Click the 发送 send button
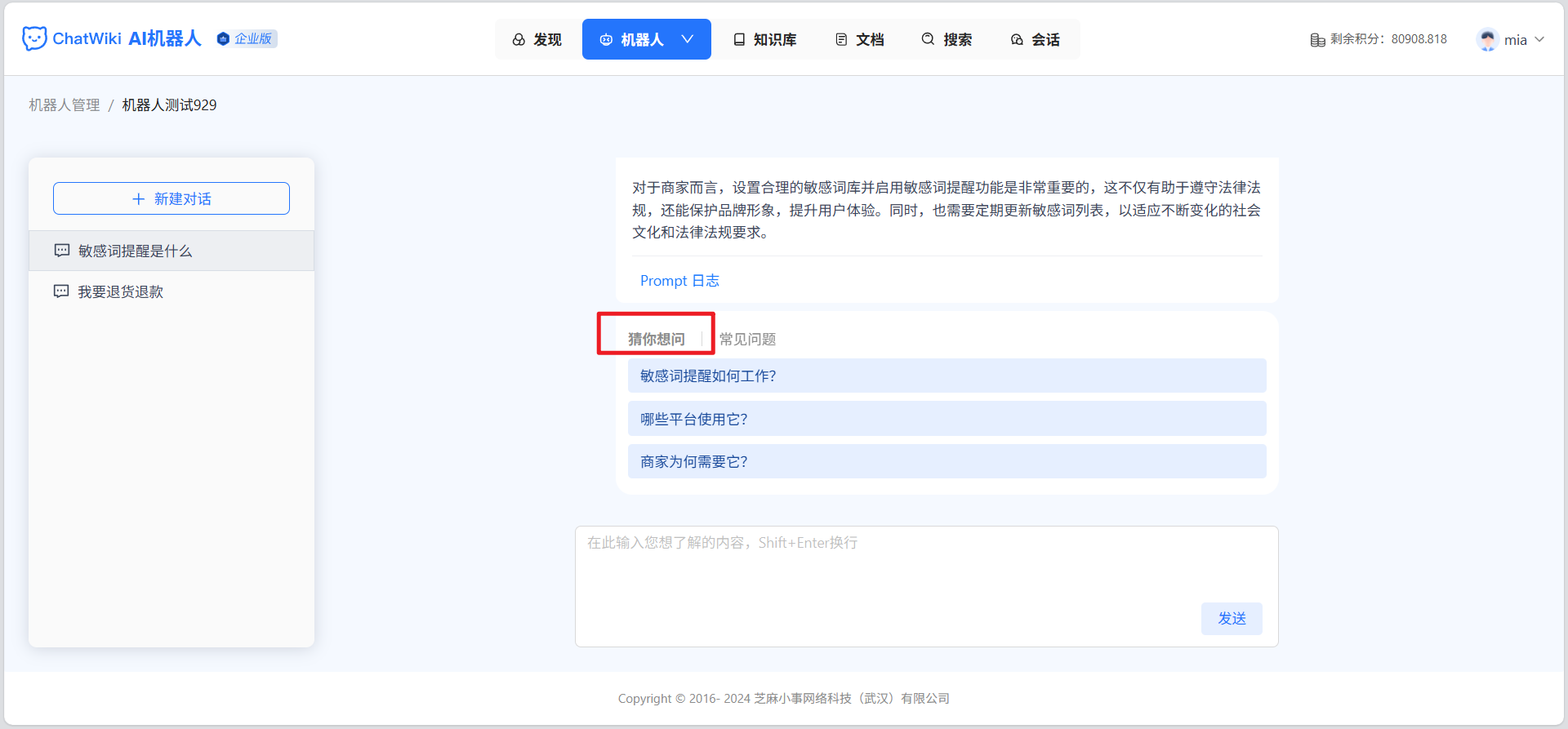 click(1232, 619)
